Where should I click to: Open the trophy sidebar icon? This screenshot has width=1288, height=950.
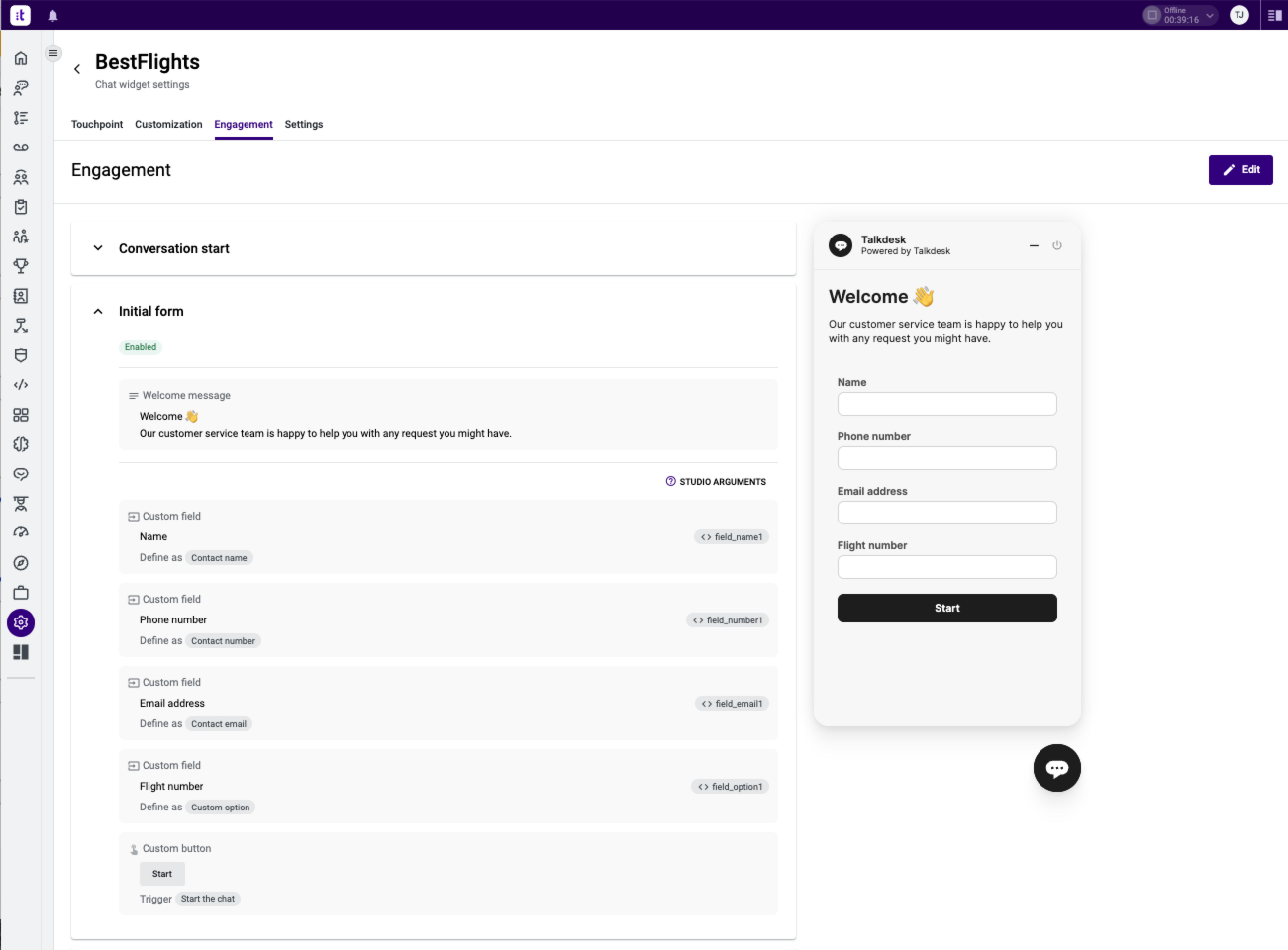(x=21, y=266)
